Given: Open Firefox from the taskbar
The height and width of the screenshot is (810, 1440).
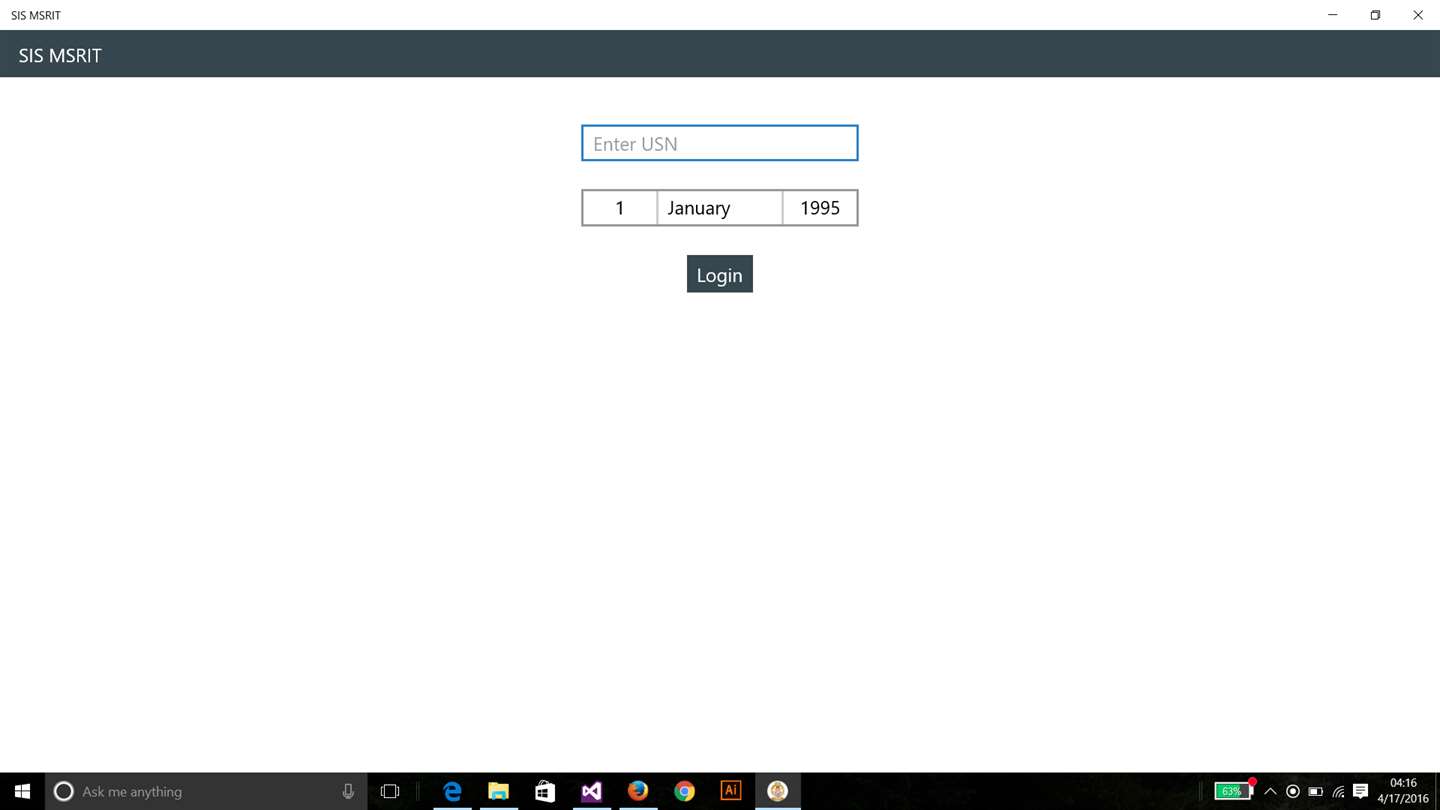Looking at the screenshot, I should (638, 791).
